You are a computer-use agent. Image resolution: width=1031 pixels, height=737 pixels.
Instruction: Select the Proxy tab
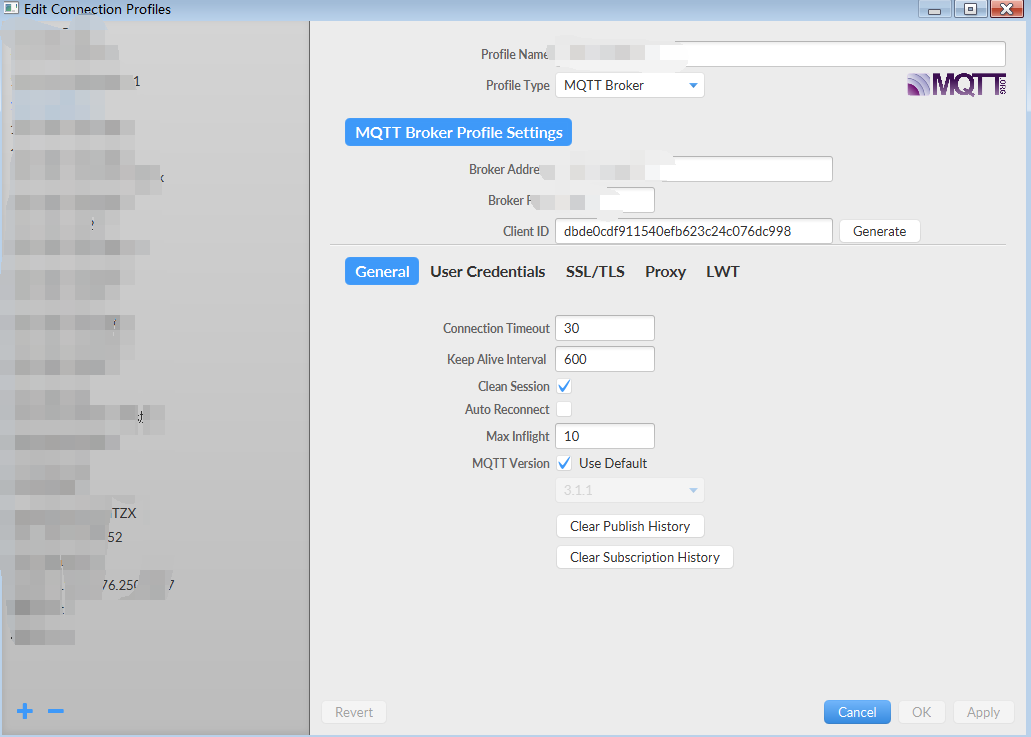tap(665, 271)
